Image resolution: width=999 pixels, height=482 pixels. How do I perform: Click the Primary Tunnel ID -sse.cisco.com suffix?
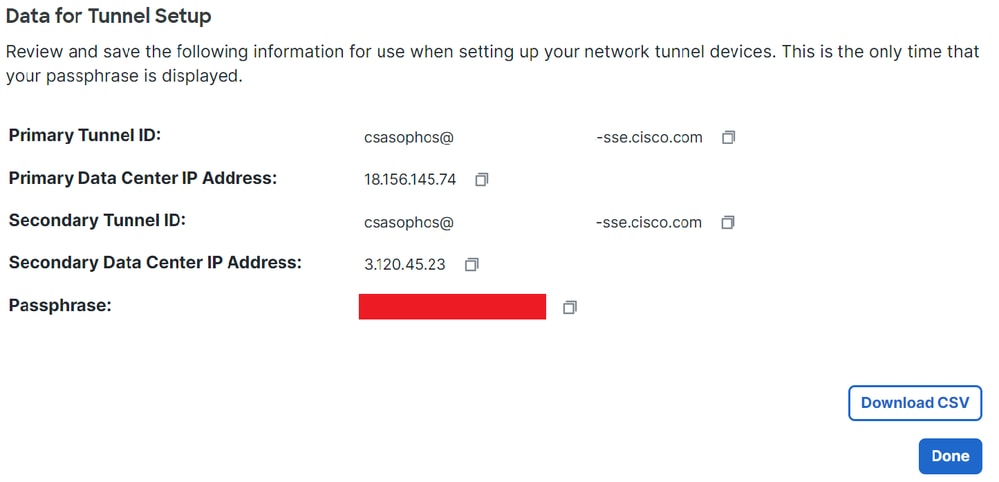[x=649, y=138]
